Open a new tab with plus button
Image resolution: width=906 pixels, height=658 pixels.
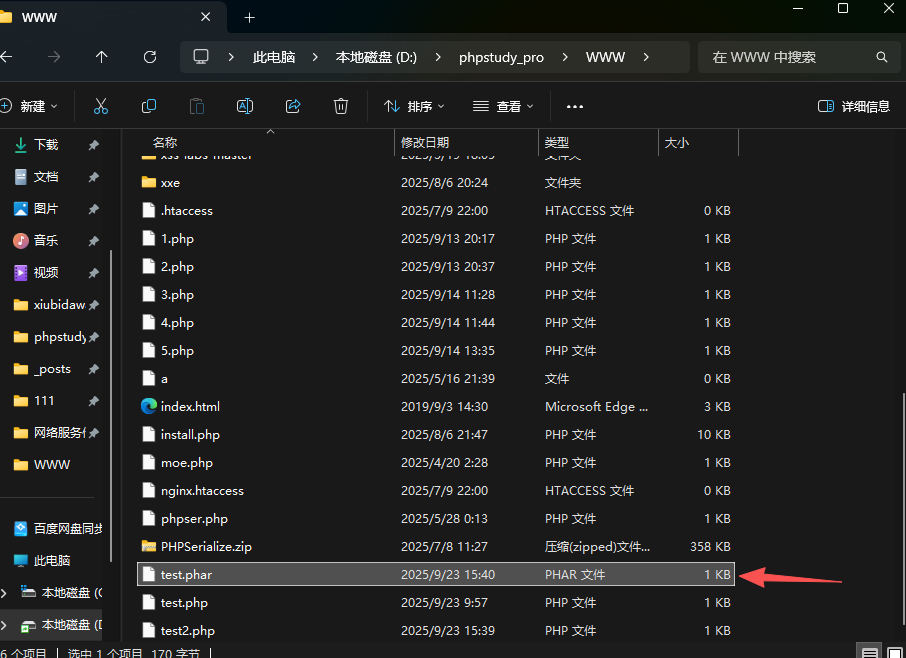(x=250, y=17)
